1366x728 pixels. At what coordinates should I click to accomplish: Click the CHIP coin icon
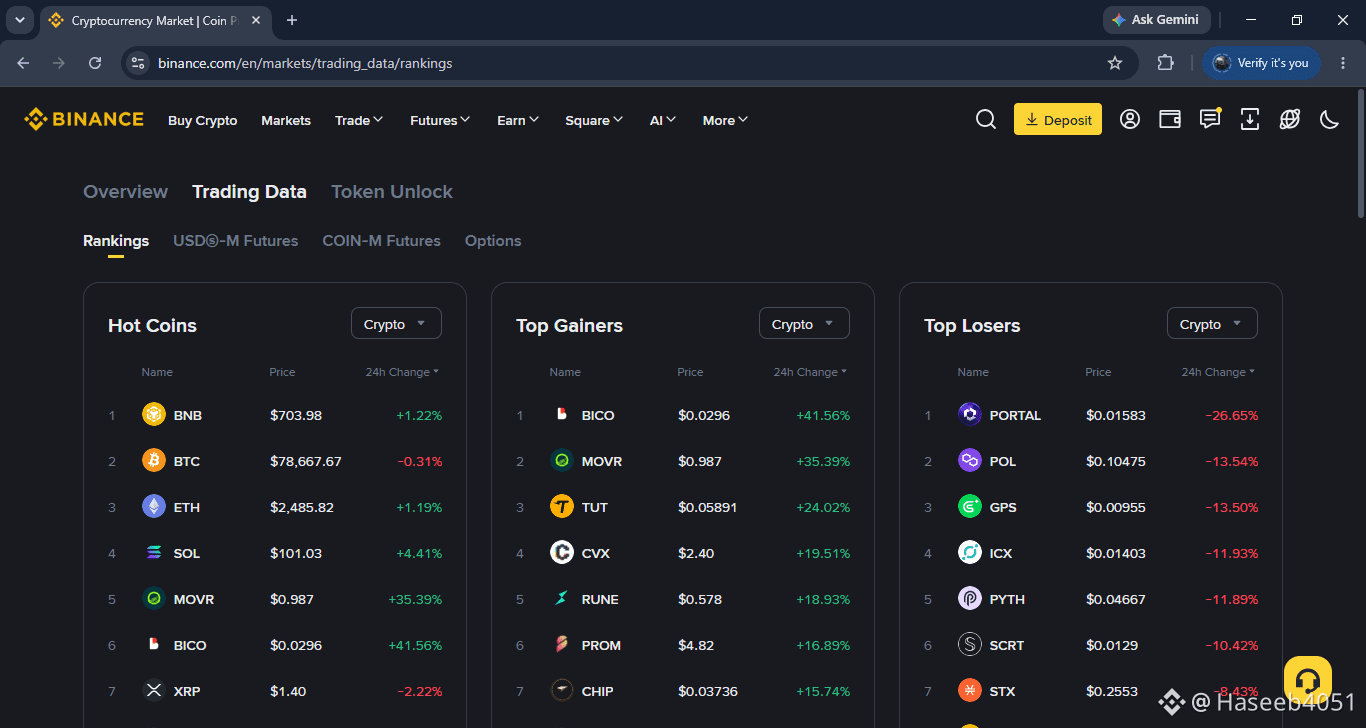pyautogui.click(x=562, y=691)
